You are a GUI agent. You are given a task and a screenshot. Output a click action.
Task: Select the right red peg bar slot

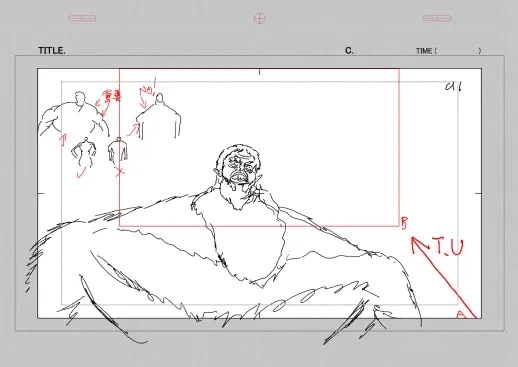point(437,18)
